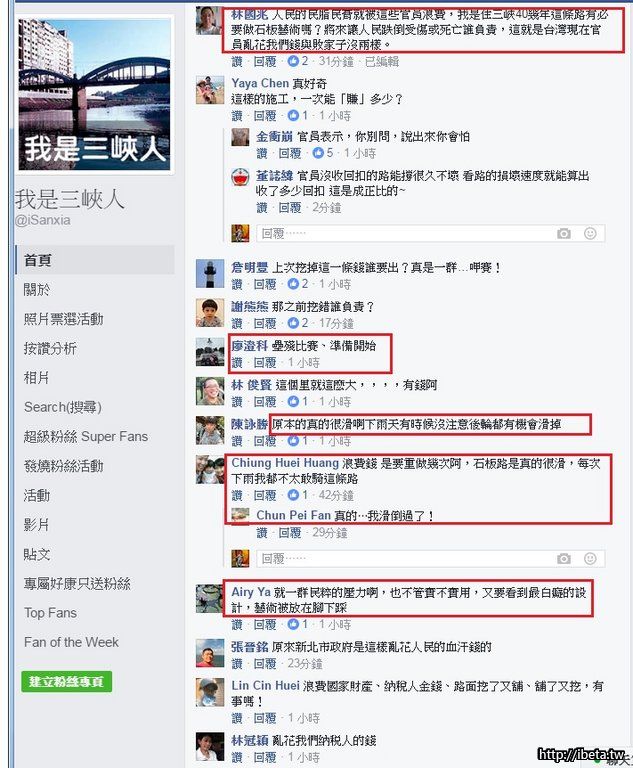Open Top Fans sidebar item
This screenshot has height=768, width=633.
[x=50, y=613]
